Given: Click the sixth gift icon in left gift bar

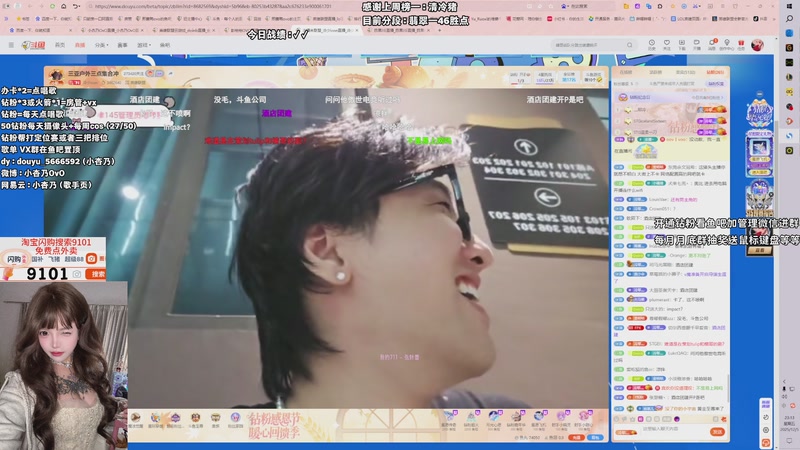Looking at the screenshot, I should pos(235,419).
